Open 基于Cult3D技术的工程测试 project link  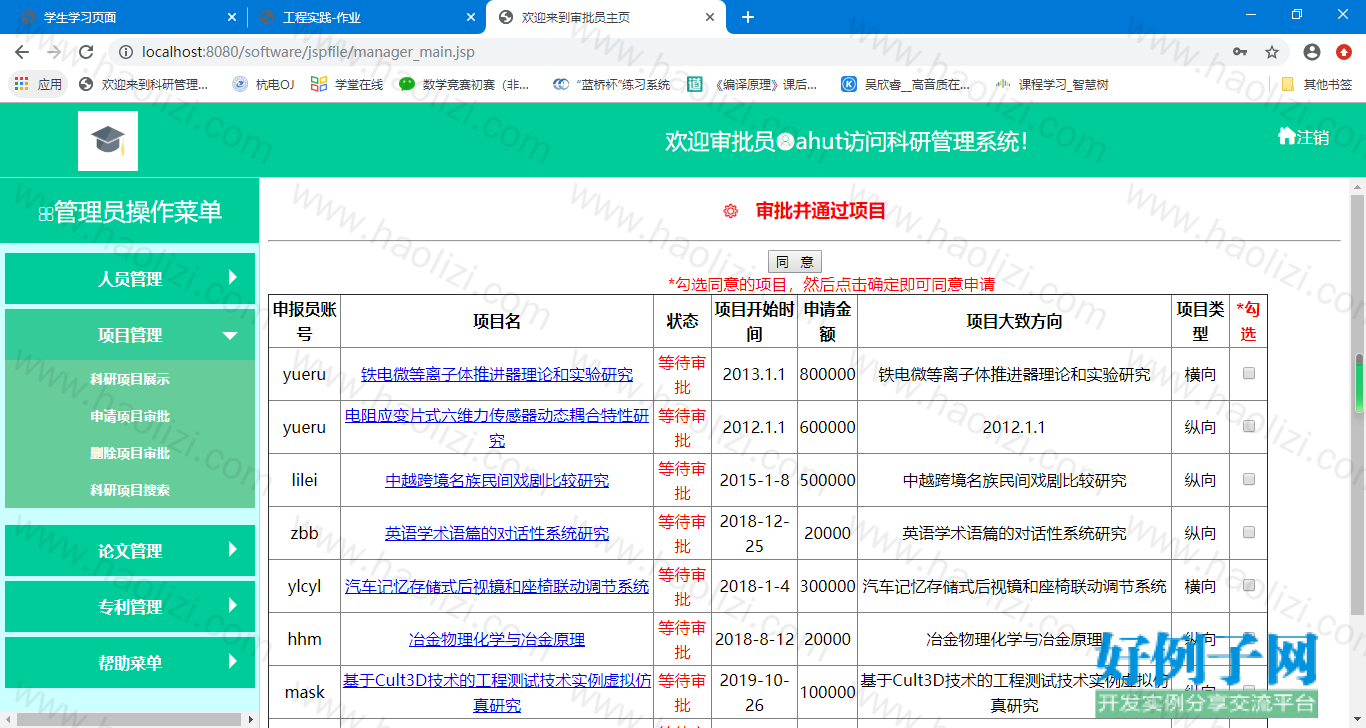click(497, 692)
